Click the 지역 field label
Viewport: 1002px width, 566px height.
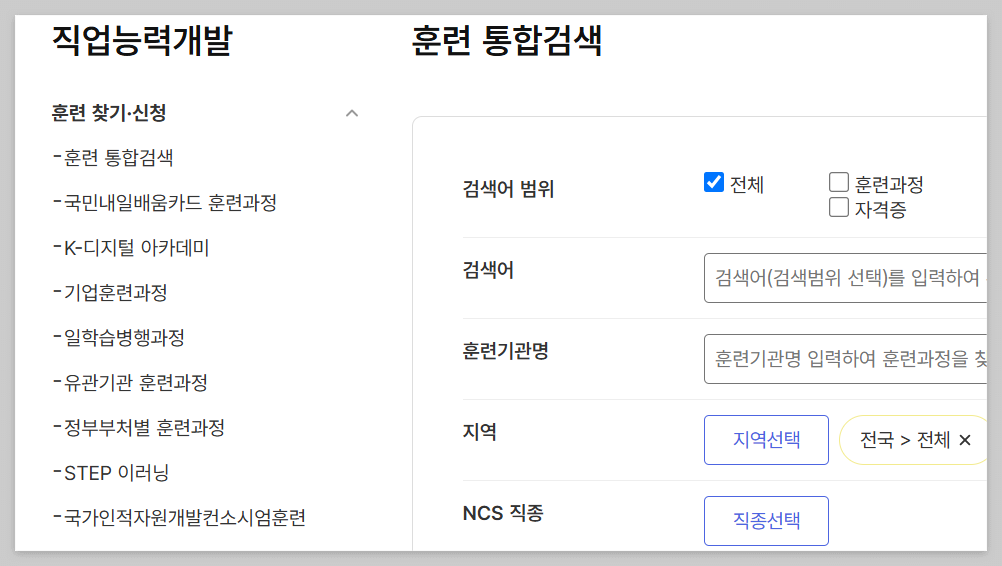coord(479,432)
